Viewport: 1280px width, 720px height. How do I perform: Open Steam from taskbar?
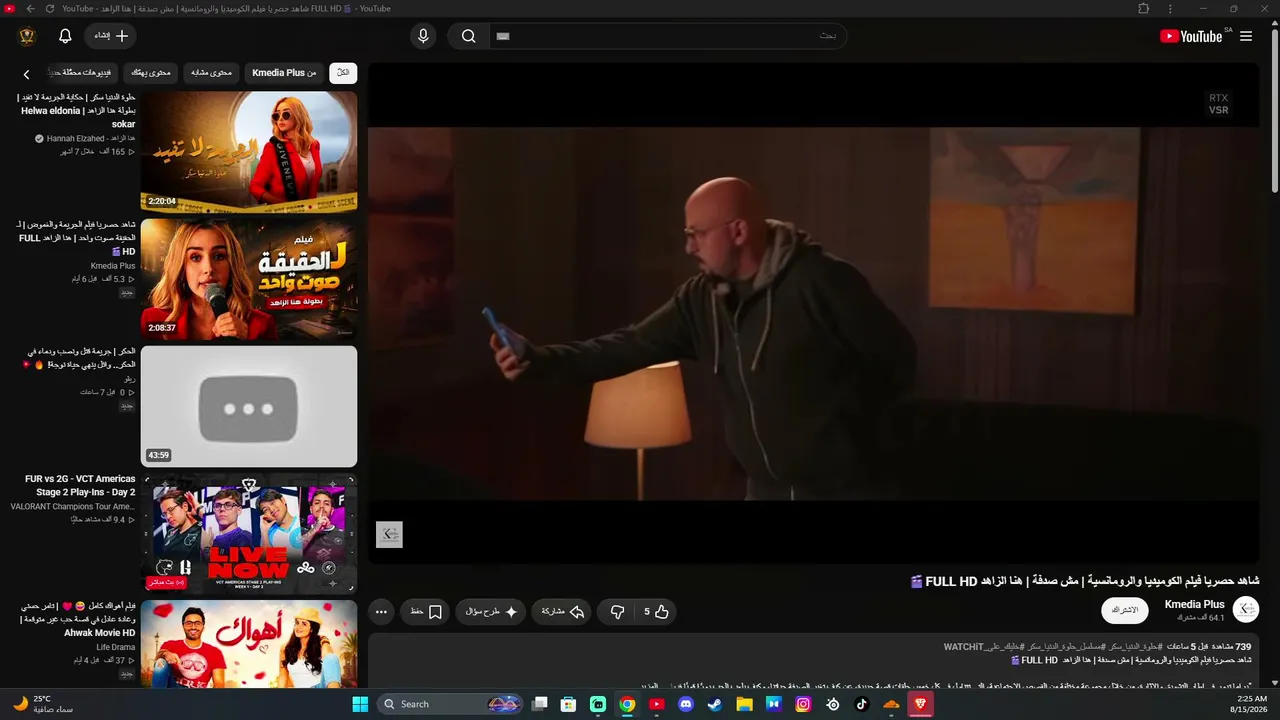tap(715, 704)
